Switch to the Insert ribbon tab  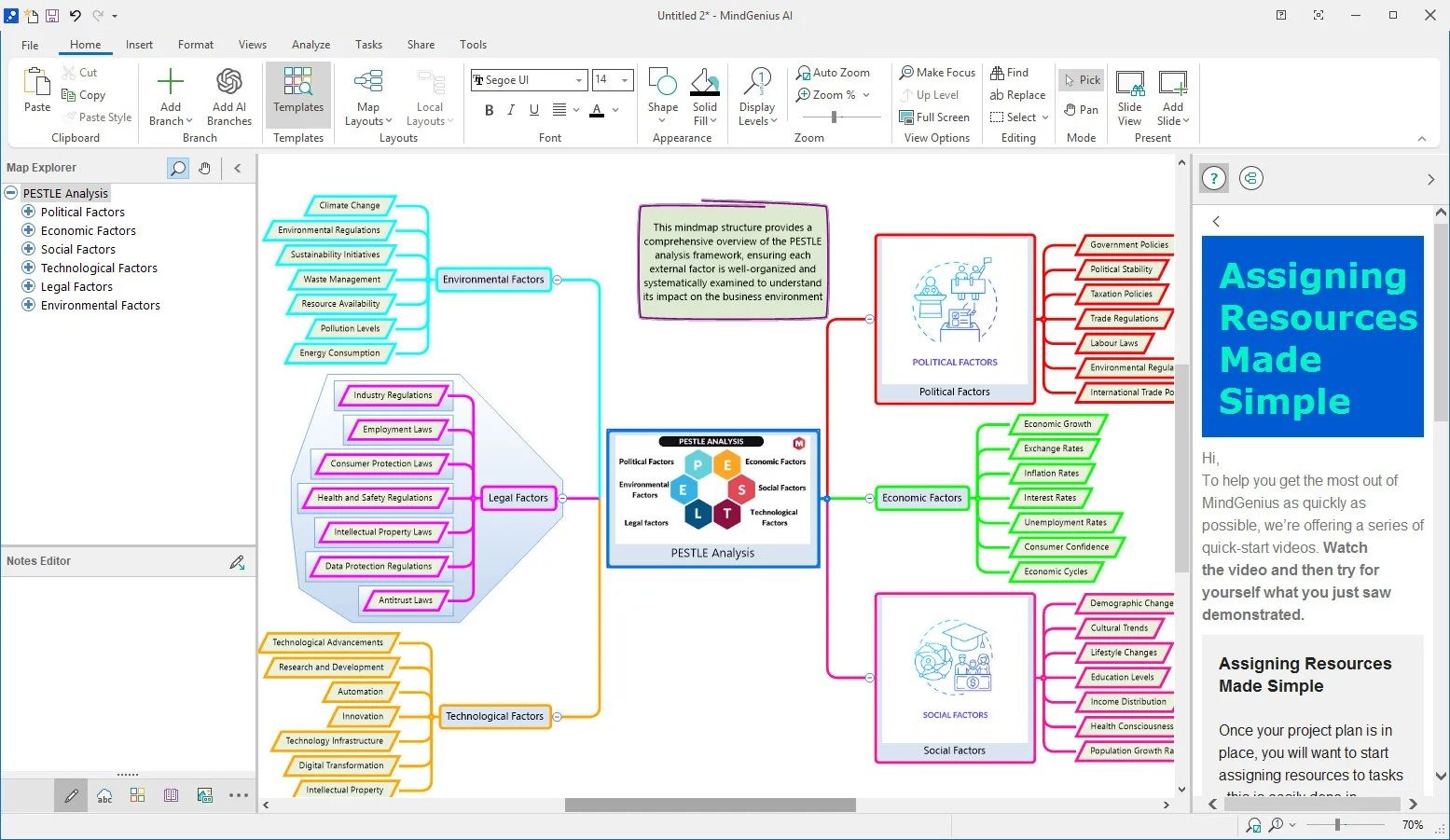[x=139, y=44]
